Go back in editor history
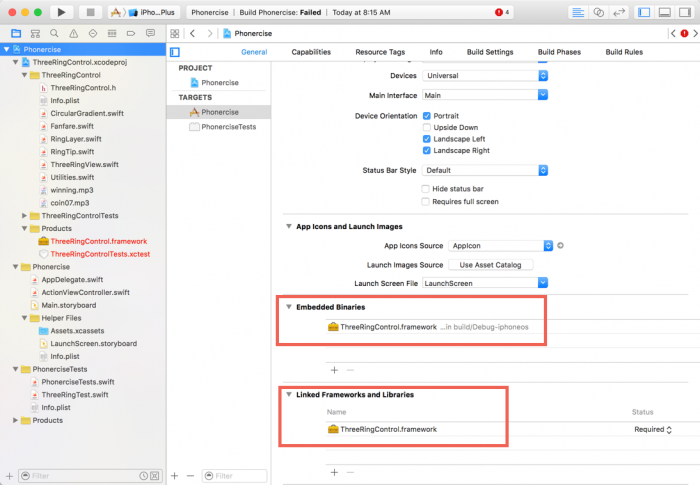The height and width of the screenshot is (485, 700). (x=192, y=33)
